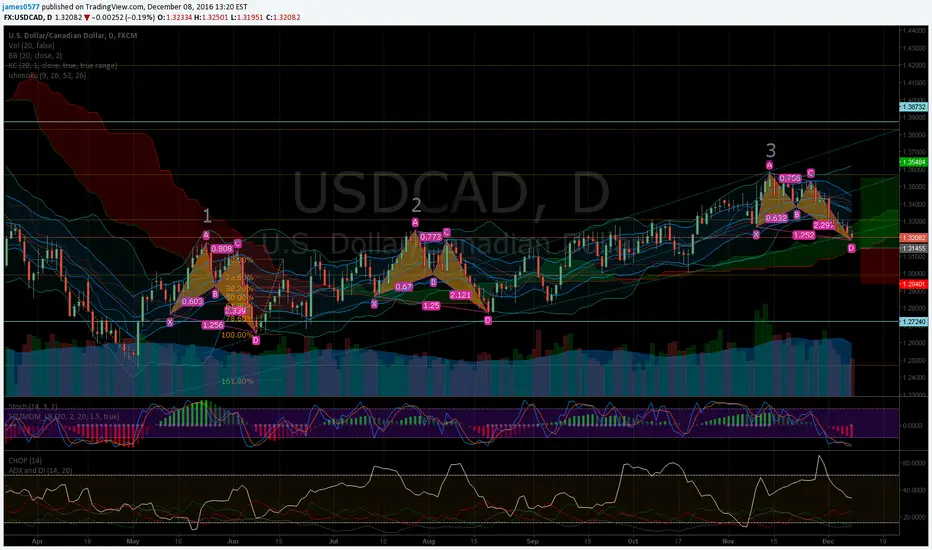Click the 0.808 ratio label
Viewport: 932px width, 550px height.
coord(221,249)
